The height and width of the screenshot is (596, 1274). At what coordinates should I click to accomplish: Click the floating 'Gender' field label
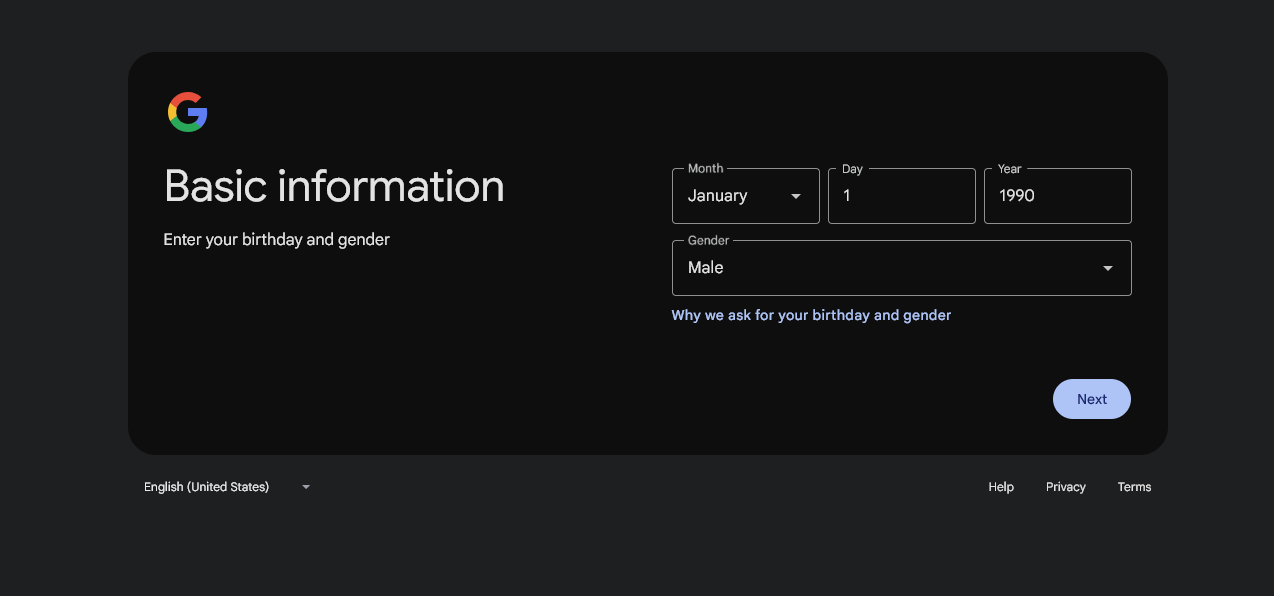tap(708, 241)
